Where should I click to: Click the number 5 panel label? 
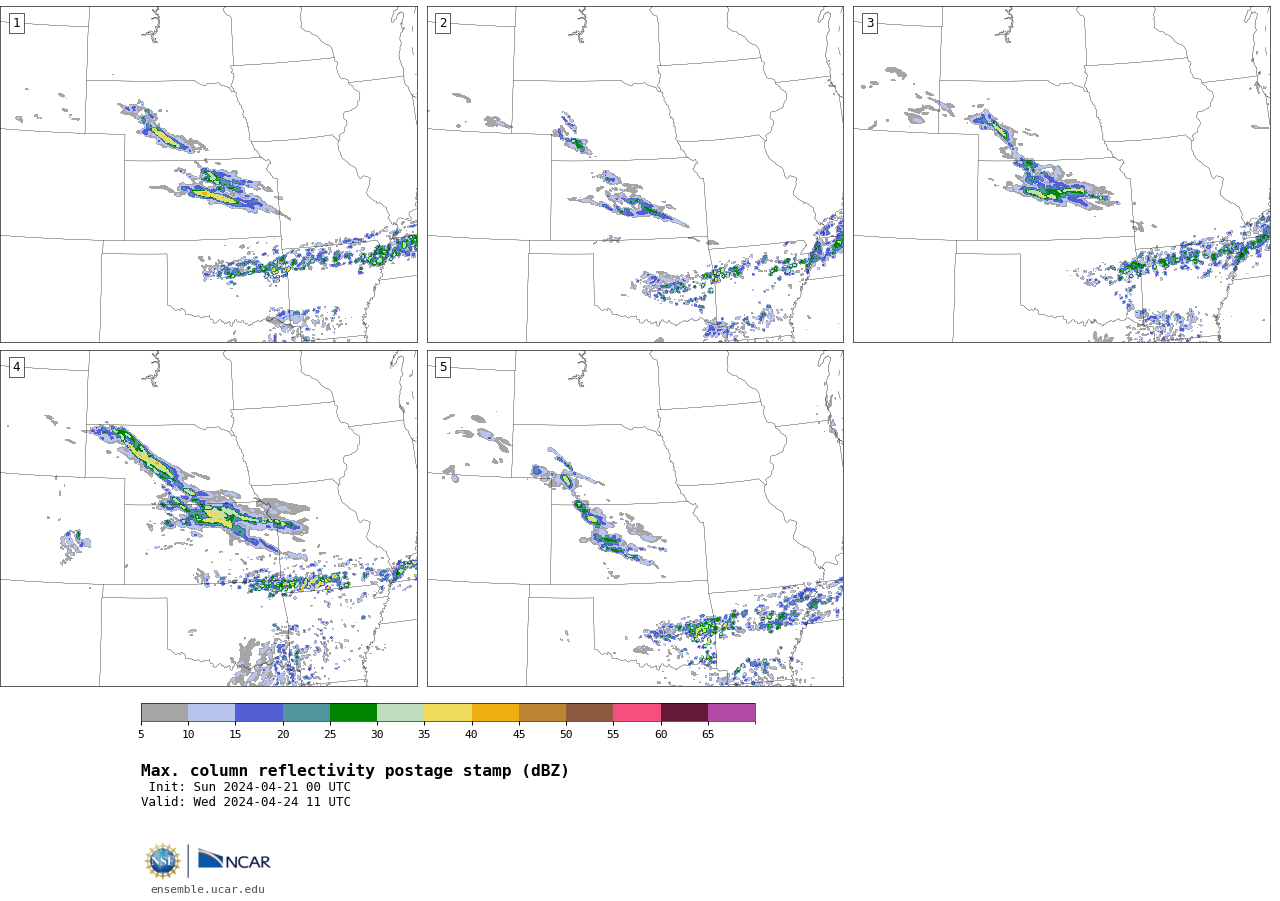point(443,367)
